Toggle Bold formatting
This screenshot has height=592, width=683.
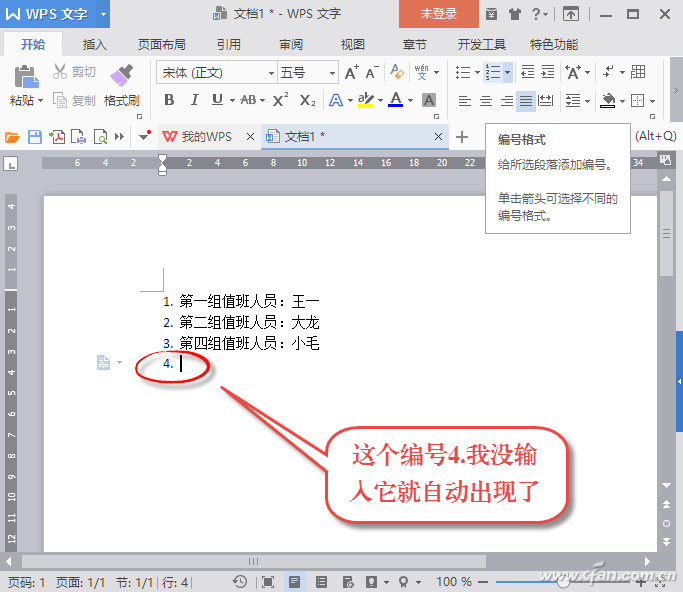pos(169,100)
